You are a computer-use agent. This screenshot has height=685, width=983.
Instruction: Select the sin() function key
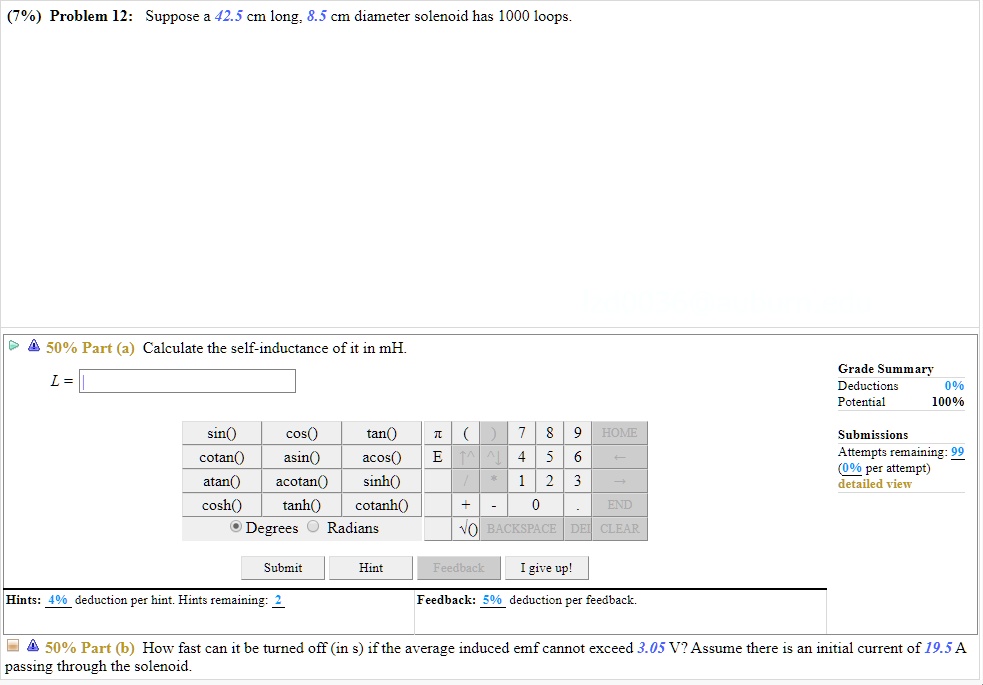[221, 432]
